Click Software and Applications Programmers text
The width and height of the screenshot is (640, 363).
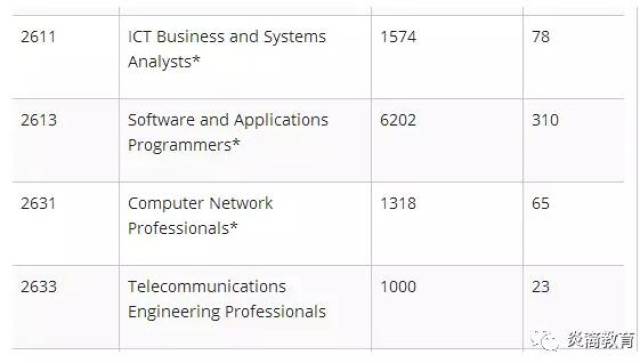point(228,132)
